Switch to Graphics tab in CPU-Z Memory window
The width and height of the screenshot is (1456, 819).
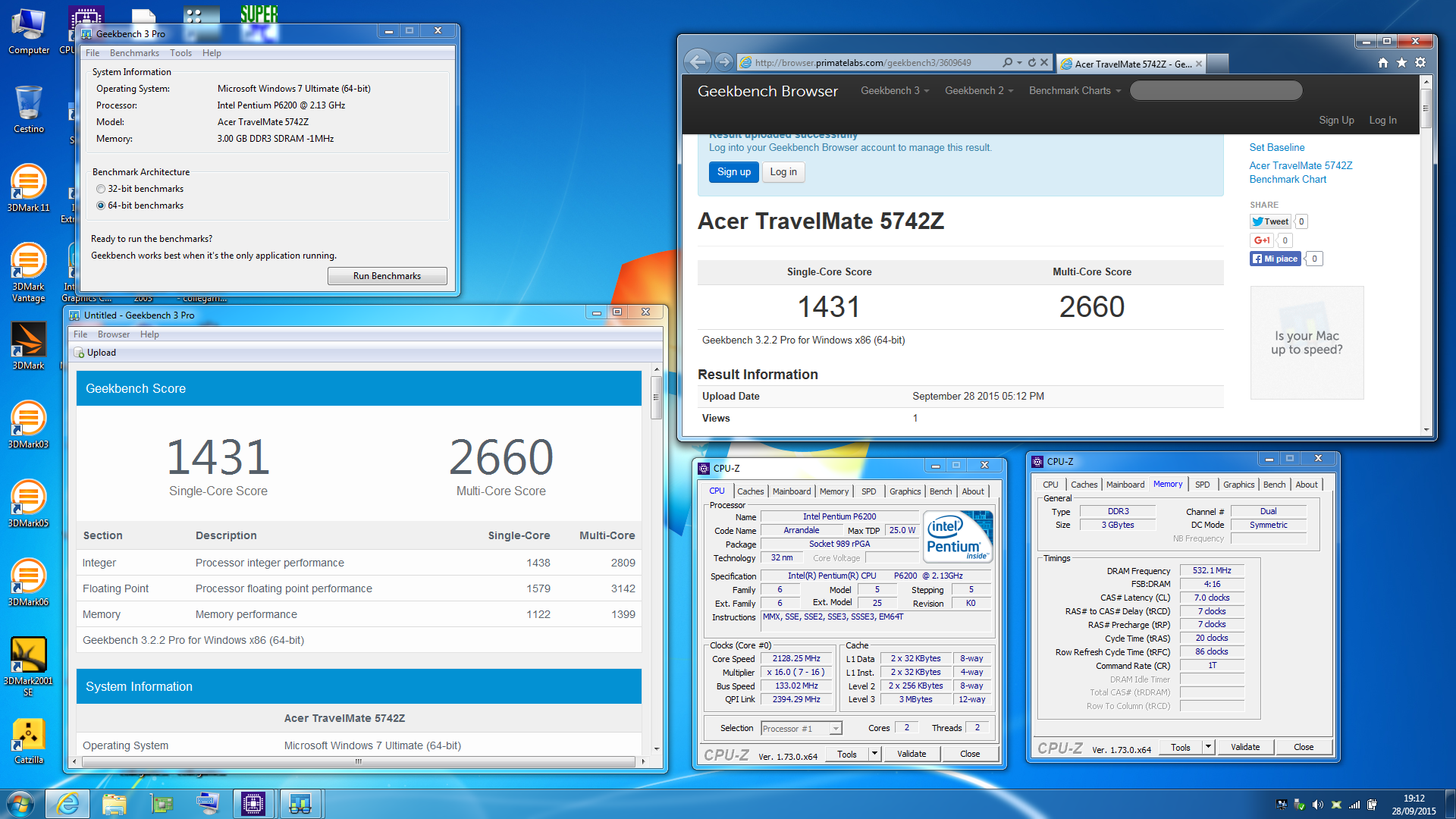1238,485
